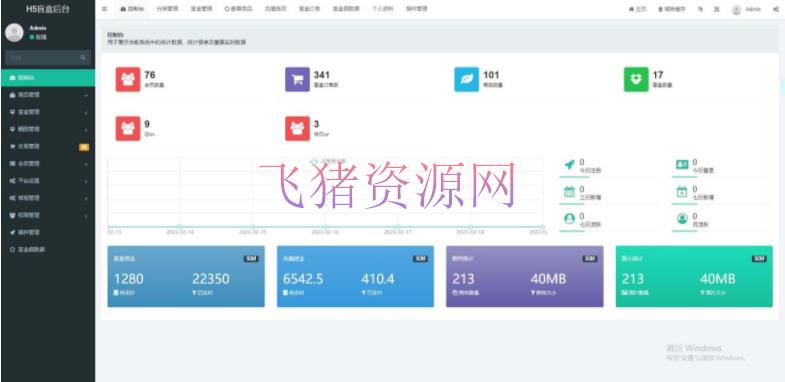
Task: Click the red group icon beside 3
Action: 297,129
